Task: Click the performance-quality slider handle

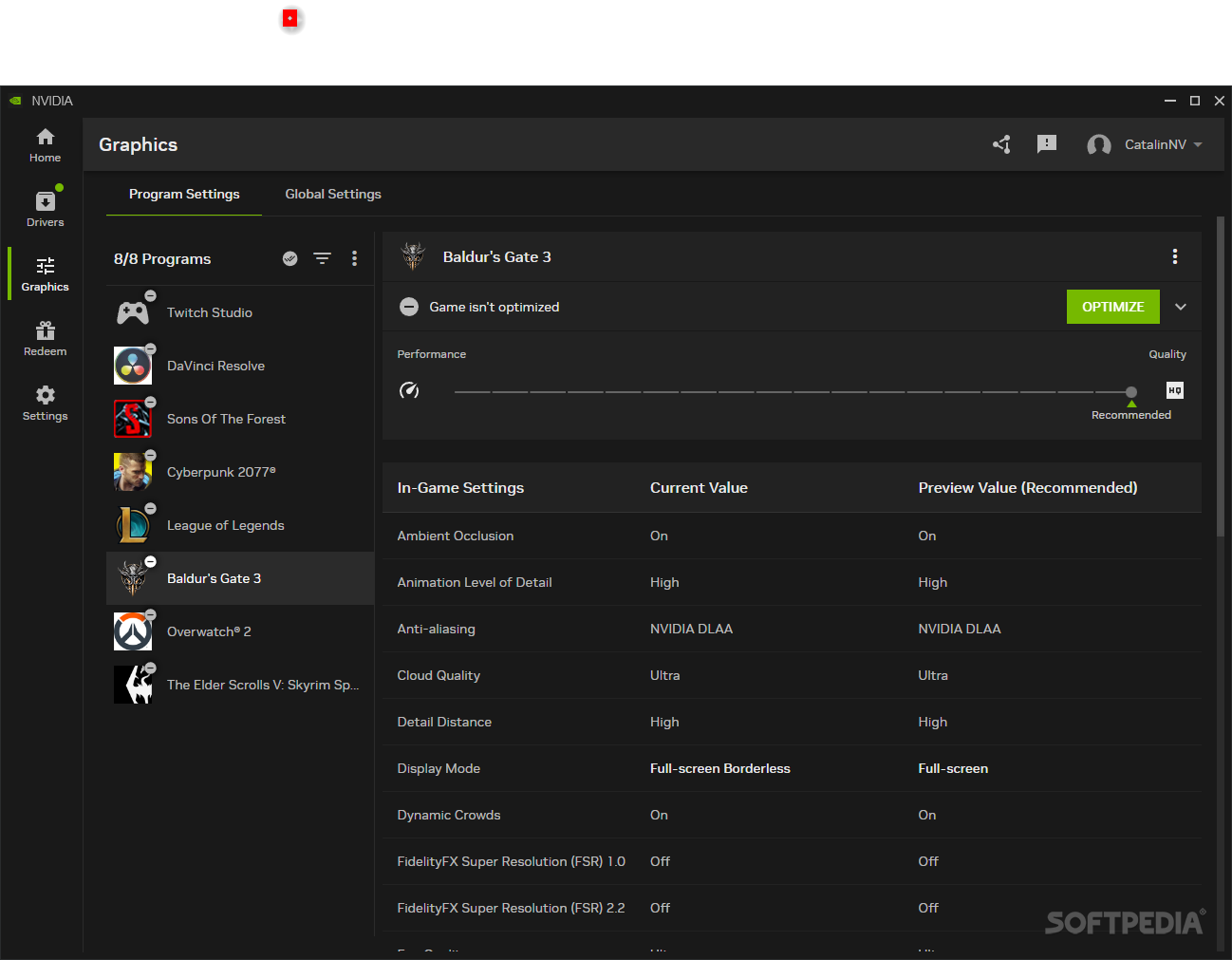Action: click(1131, 391)
